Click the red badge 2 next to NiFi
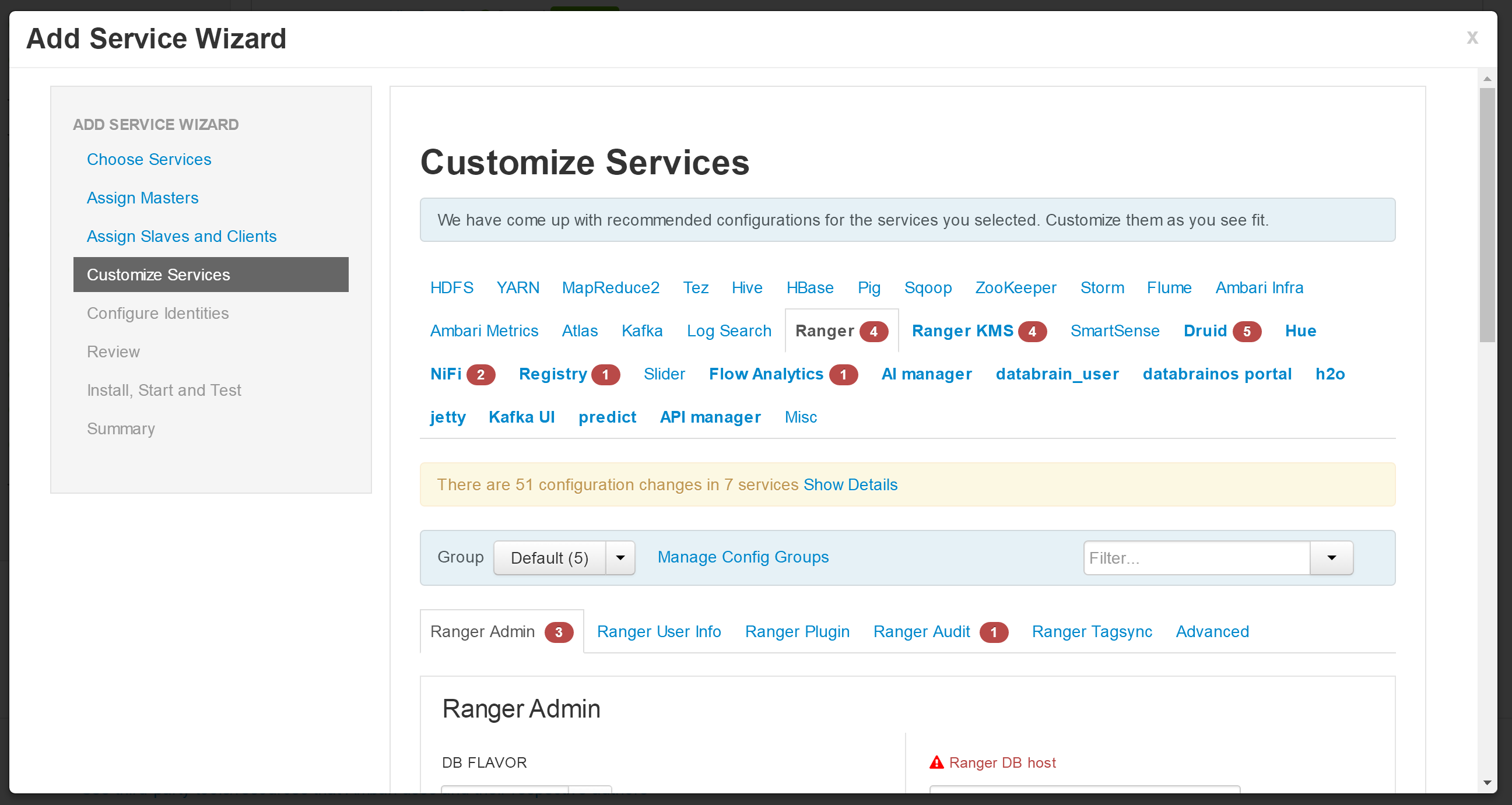This screenshot has width=1512, height=805. (x=480, y=374)
